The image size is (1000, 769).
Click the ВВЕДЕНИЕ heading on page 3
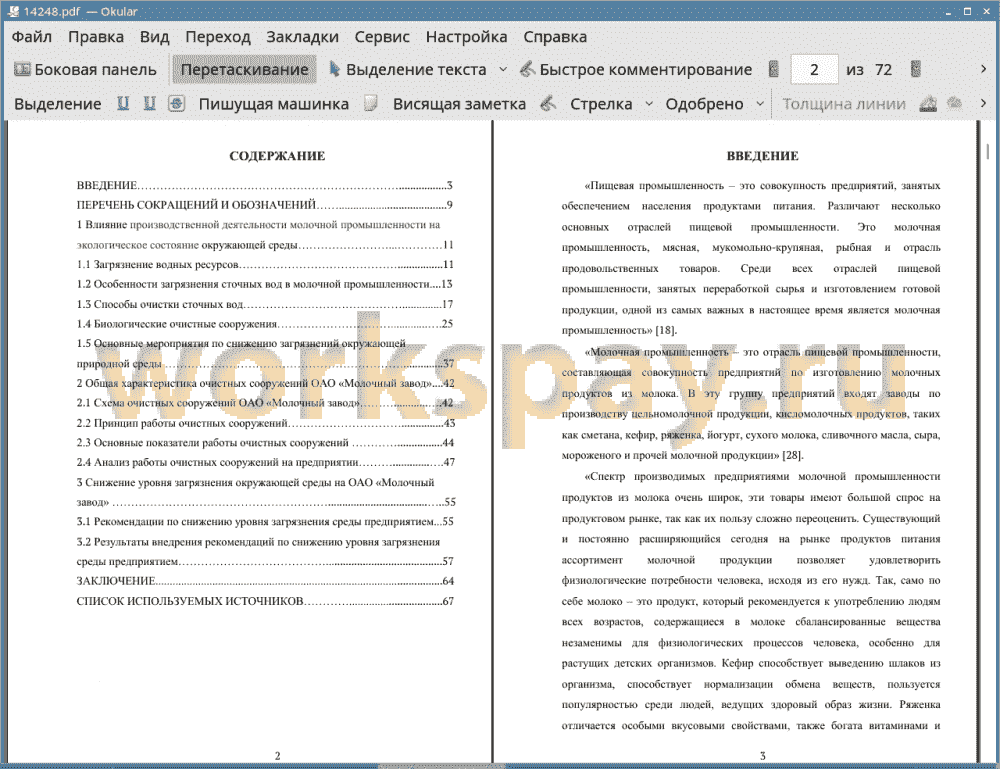[763, 156]
